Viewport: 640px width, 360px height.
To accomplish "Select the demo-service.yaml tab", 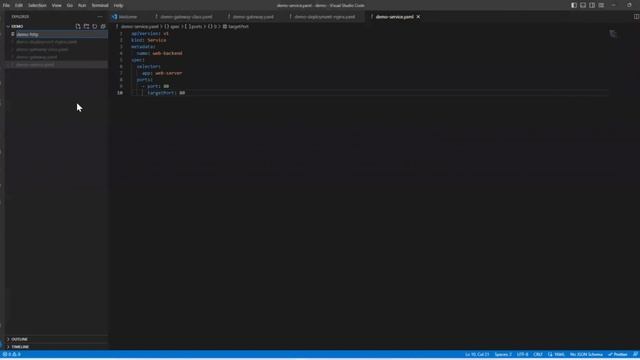I will point(394,17).
